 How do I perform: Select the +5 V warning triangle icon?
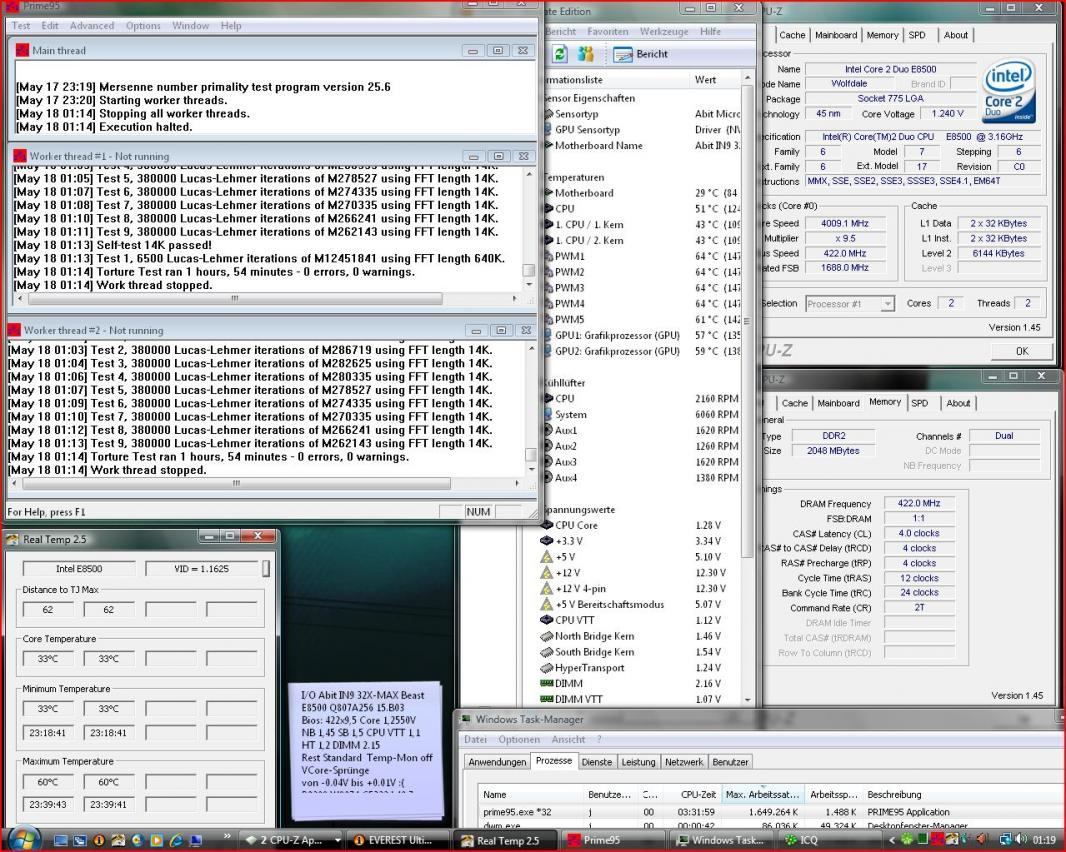547,556
